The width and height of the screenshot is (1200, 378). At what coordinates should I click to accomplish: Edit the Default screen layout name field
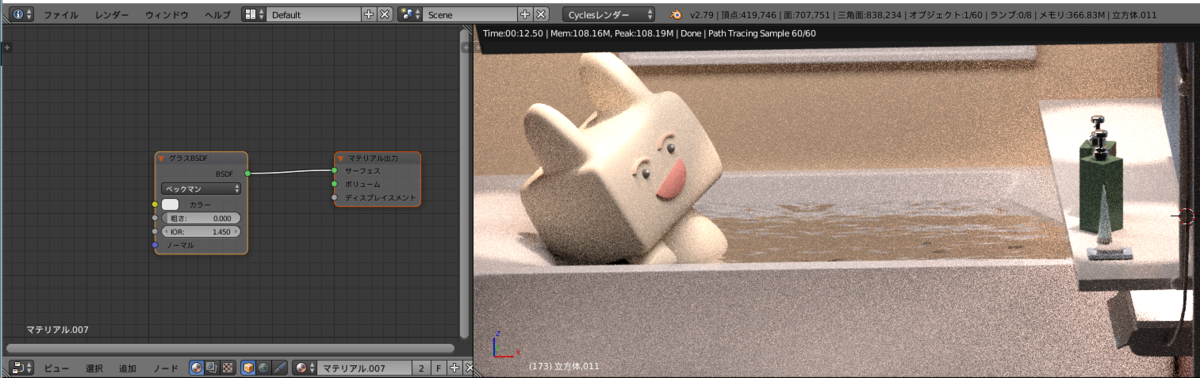[313, 15]
